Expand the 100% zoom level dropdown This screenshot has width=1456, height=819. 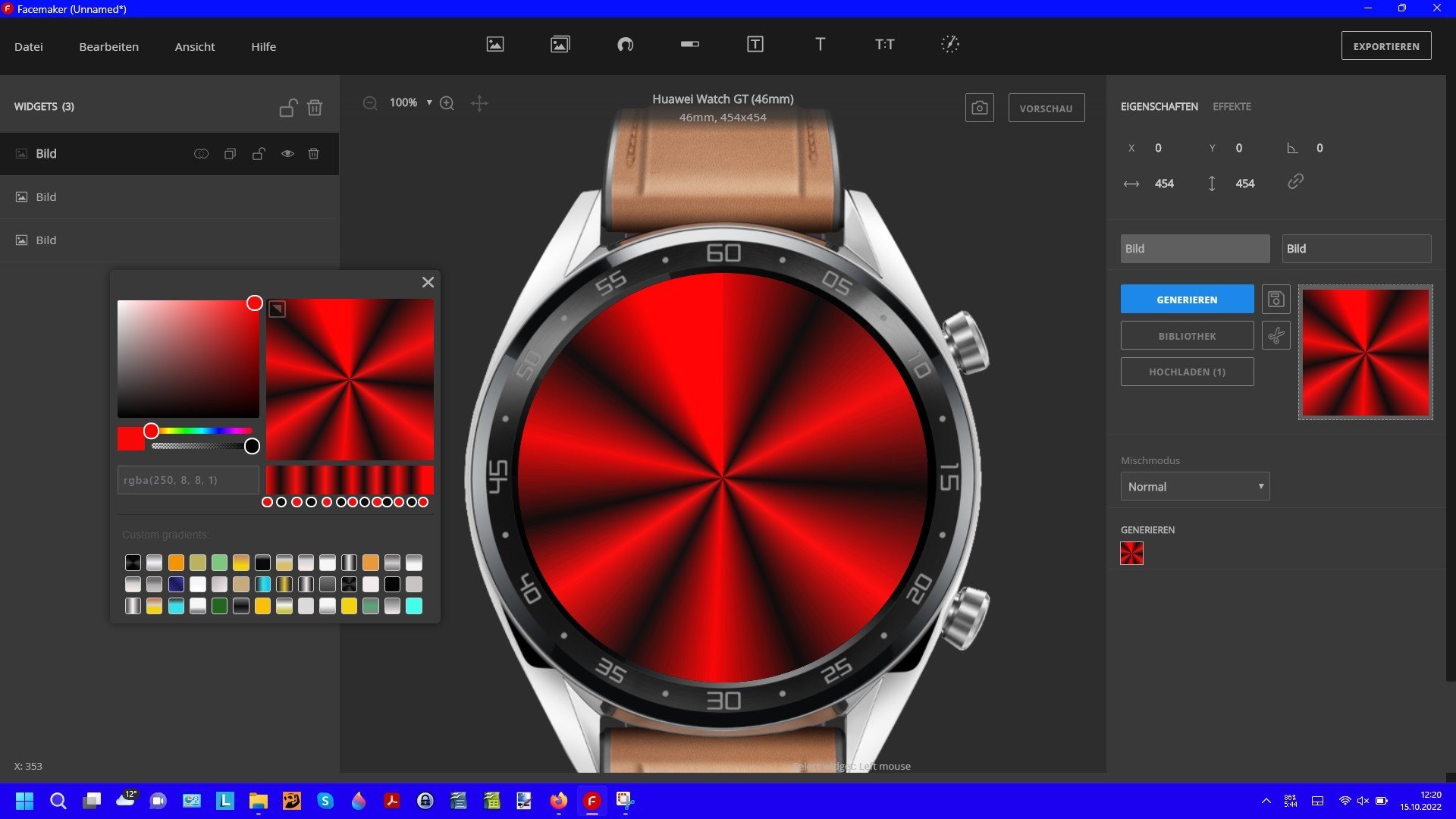pyautogui.click(x=429, y=103)
